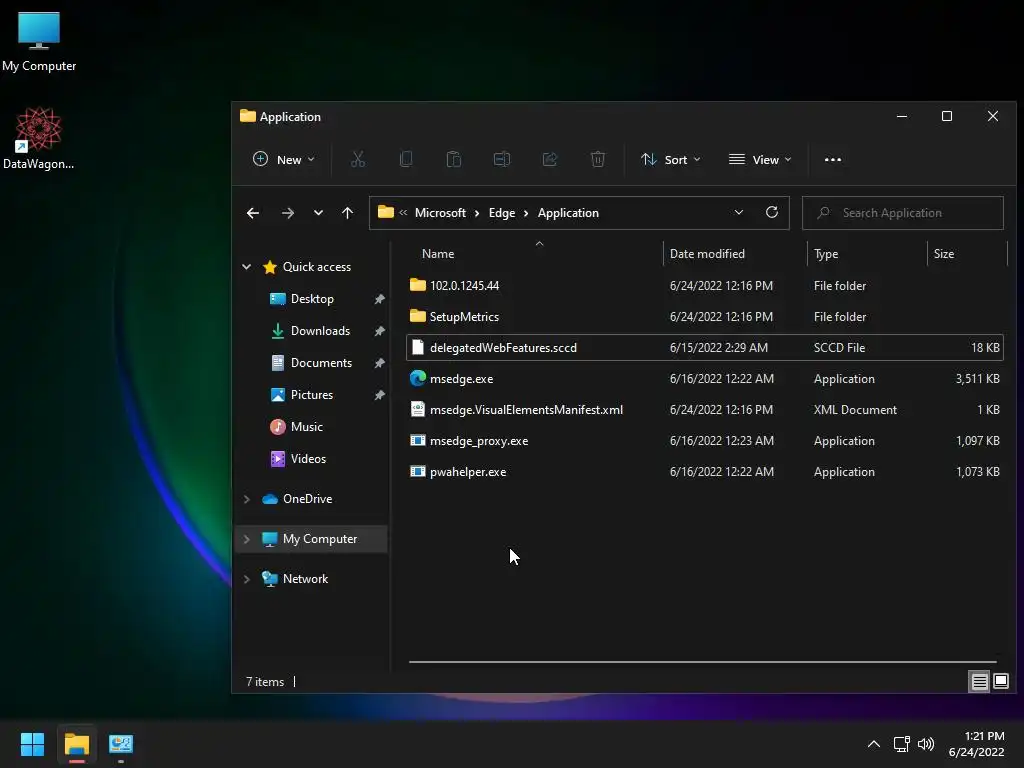Go up one folder level arrow
1024x768 pixels.
click(x=347, y=213)
